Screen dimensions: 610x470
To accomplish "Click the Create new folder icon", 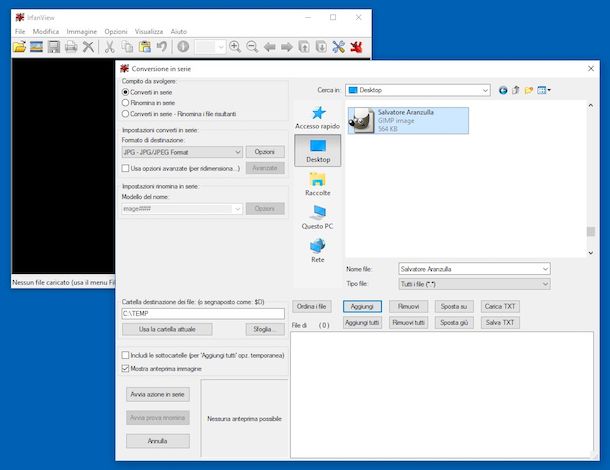I will pyautogui.click(x=528, y=90).
